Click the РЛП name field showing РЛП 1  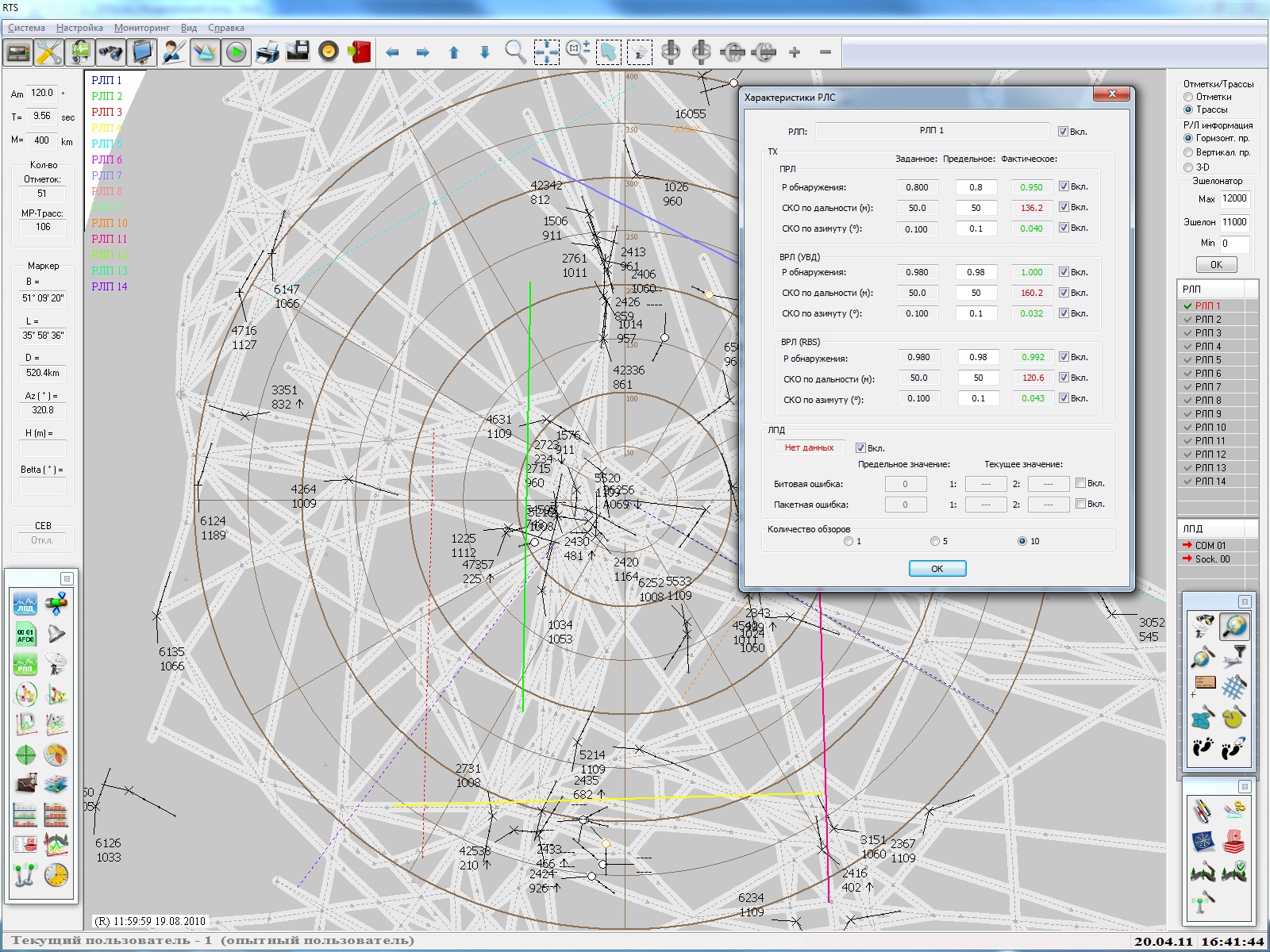tap(932, 131)
